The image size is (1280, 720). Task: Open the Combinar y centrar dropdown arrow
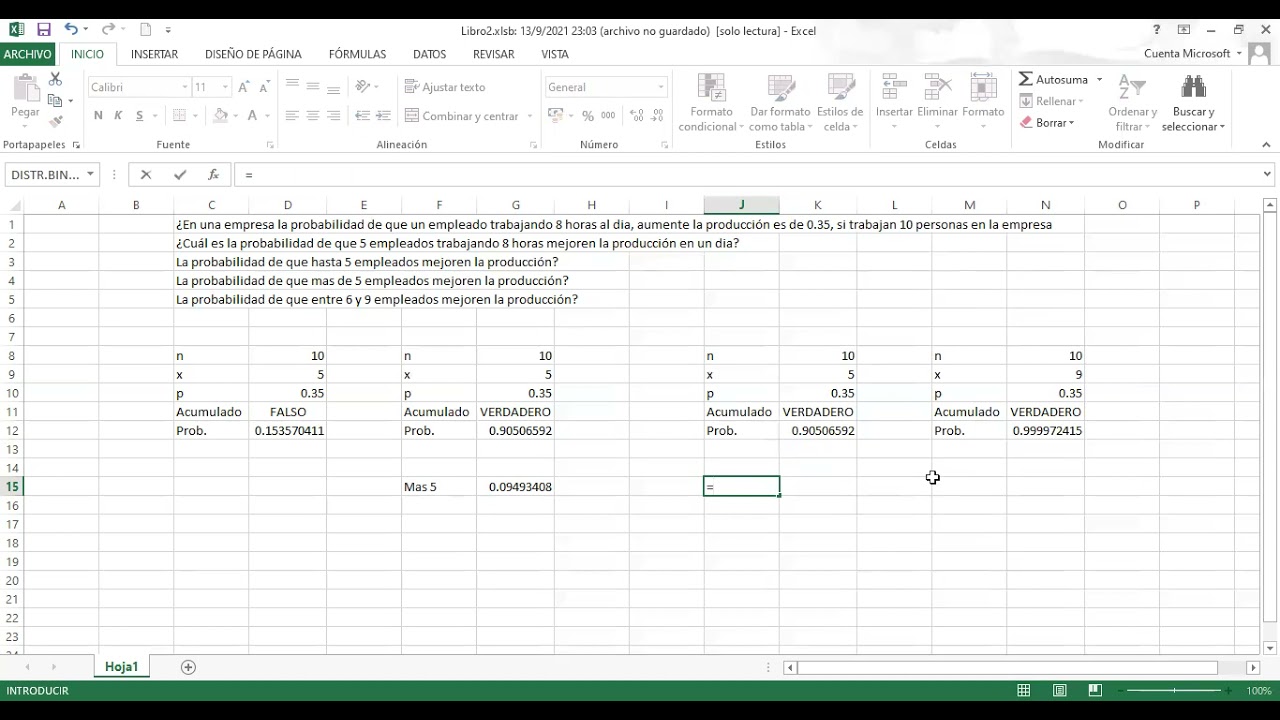point(530,116)
